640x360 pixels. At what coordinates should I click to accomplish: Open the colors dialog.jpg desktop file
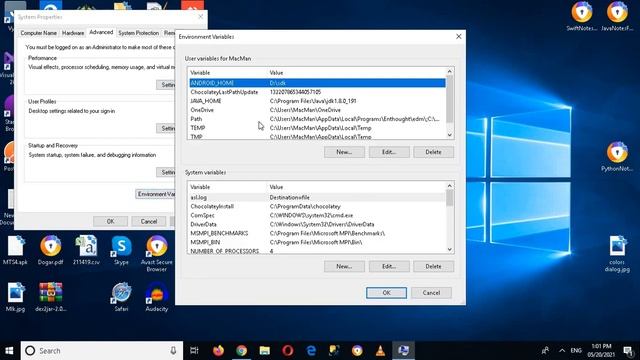[x=617, y=253]
